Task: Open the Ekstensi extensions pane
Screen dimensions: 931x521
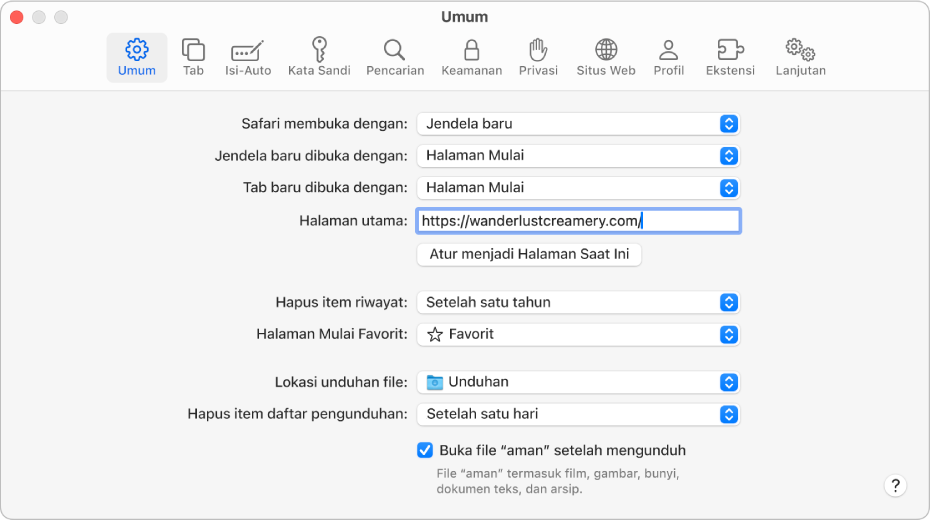Action: click(730, 57)
